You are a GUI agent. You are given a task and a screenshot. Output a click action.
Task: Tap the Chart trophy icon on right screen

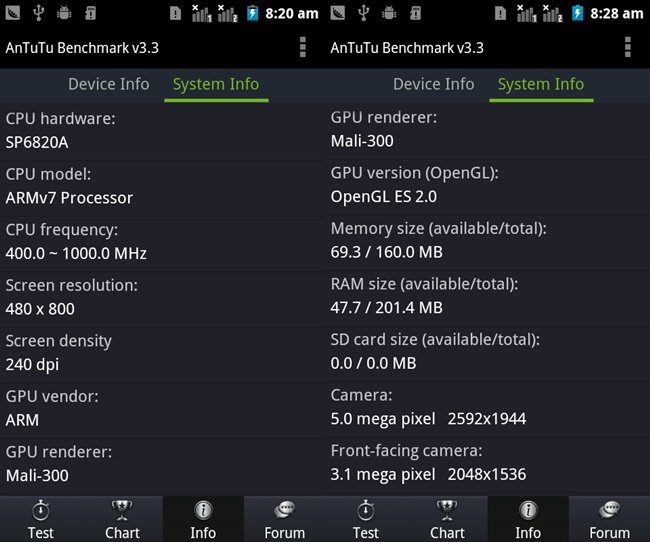(x=447, y=512)
